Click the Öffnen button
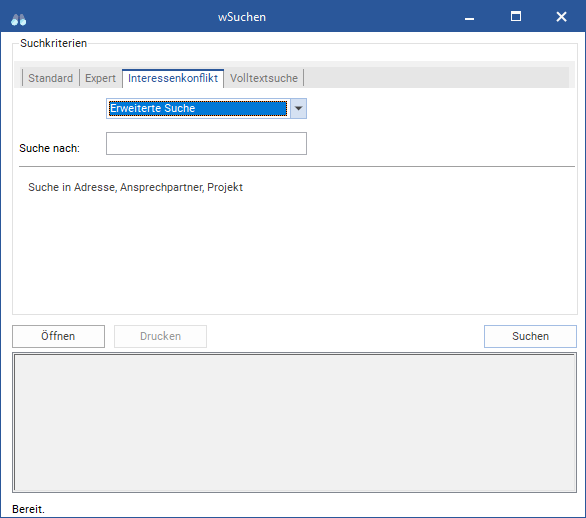This screenshot has width=586, height=518. 58,336
